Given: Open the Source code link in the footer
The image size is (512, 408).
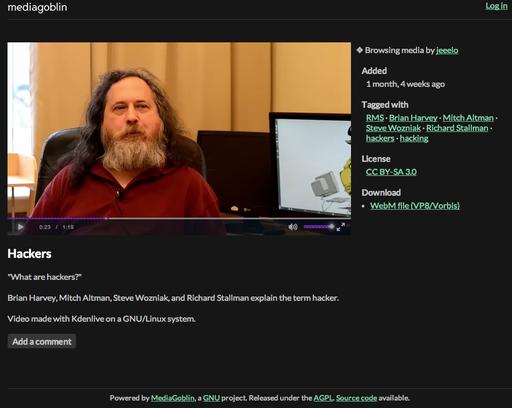Looking at the screenshot, I should [x=356, y=398].
